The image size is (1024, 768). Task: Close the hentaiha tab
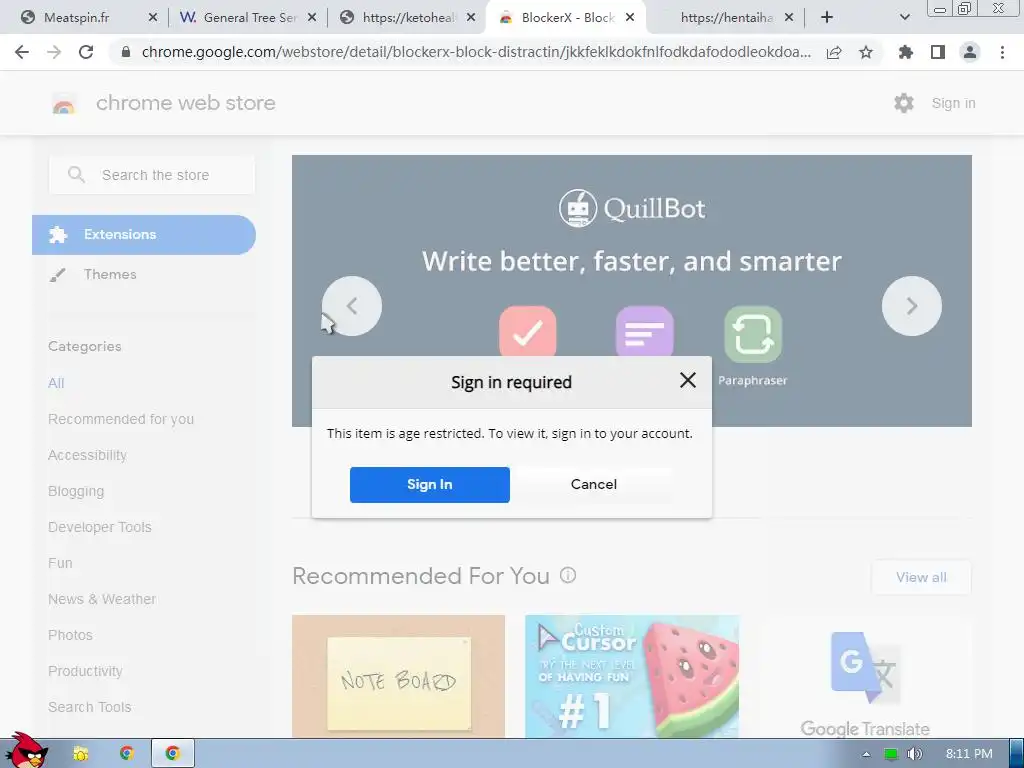[789, 18]
